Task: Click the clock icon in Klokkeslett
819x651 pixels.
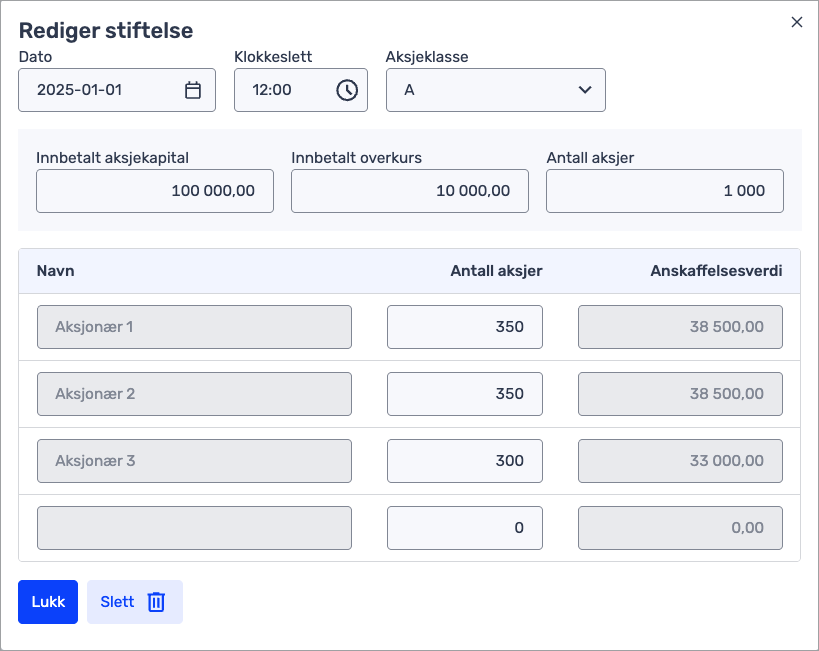Action: click(x=346, y=90)
